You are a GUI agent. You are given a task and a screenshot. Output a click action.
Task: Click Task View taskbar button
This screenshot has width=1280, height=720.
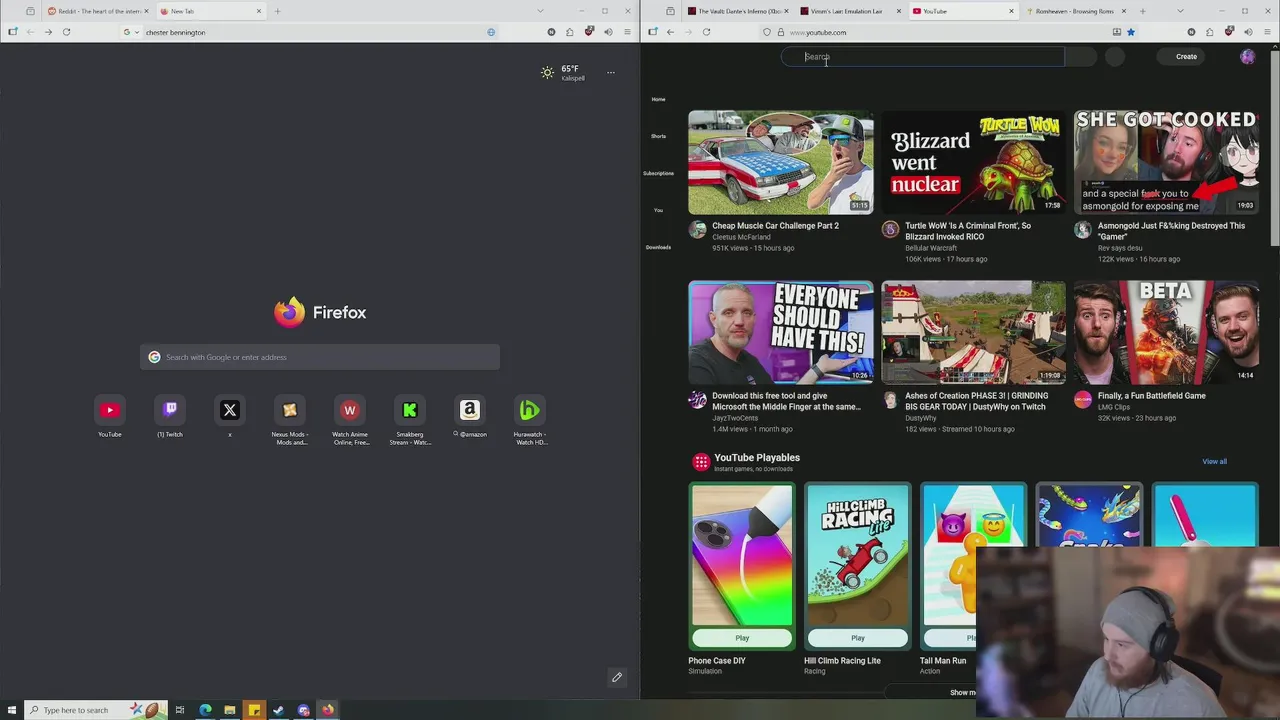point(180,710)
